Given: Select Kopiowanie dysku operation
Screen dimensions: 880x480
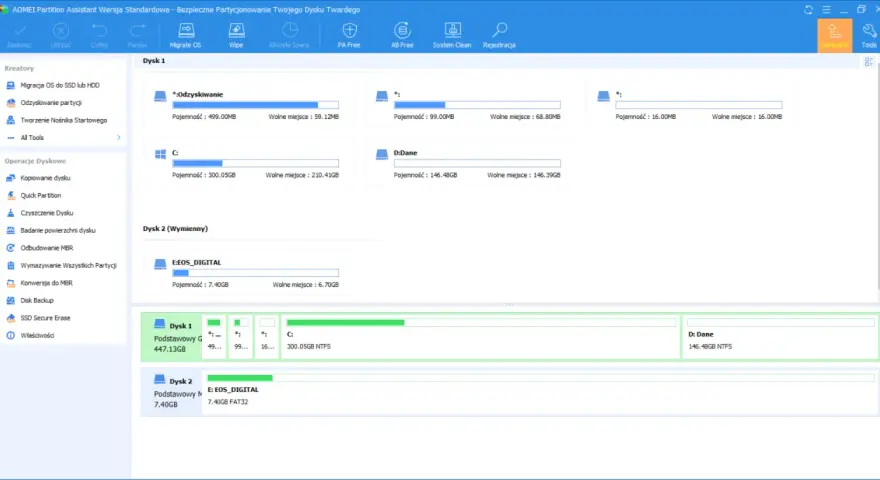Looking at the screenshot, I should coord(45,178).
